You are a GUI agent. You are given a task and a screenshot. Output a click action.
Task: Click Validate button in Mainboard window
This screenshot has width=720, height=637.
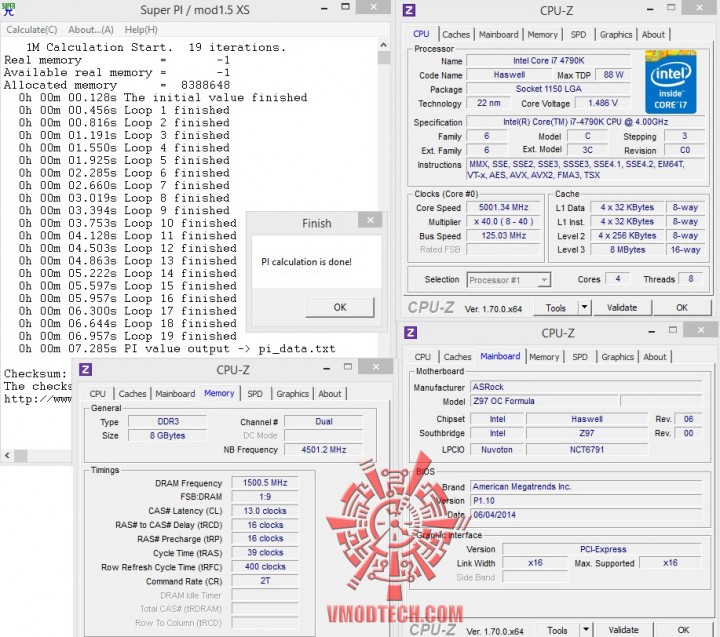(x=623, y=630)
